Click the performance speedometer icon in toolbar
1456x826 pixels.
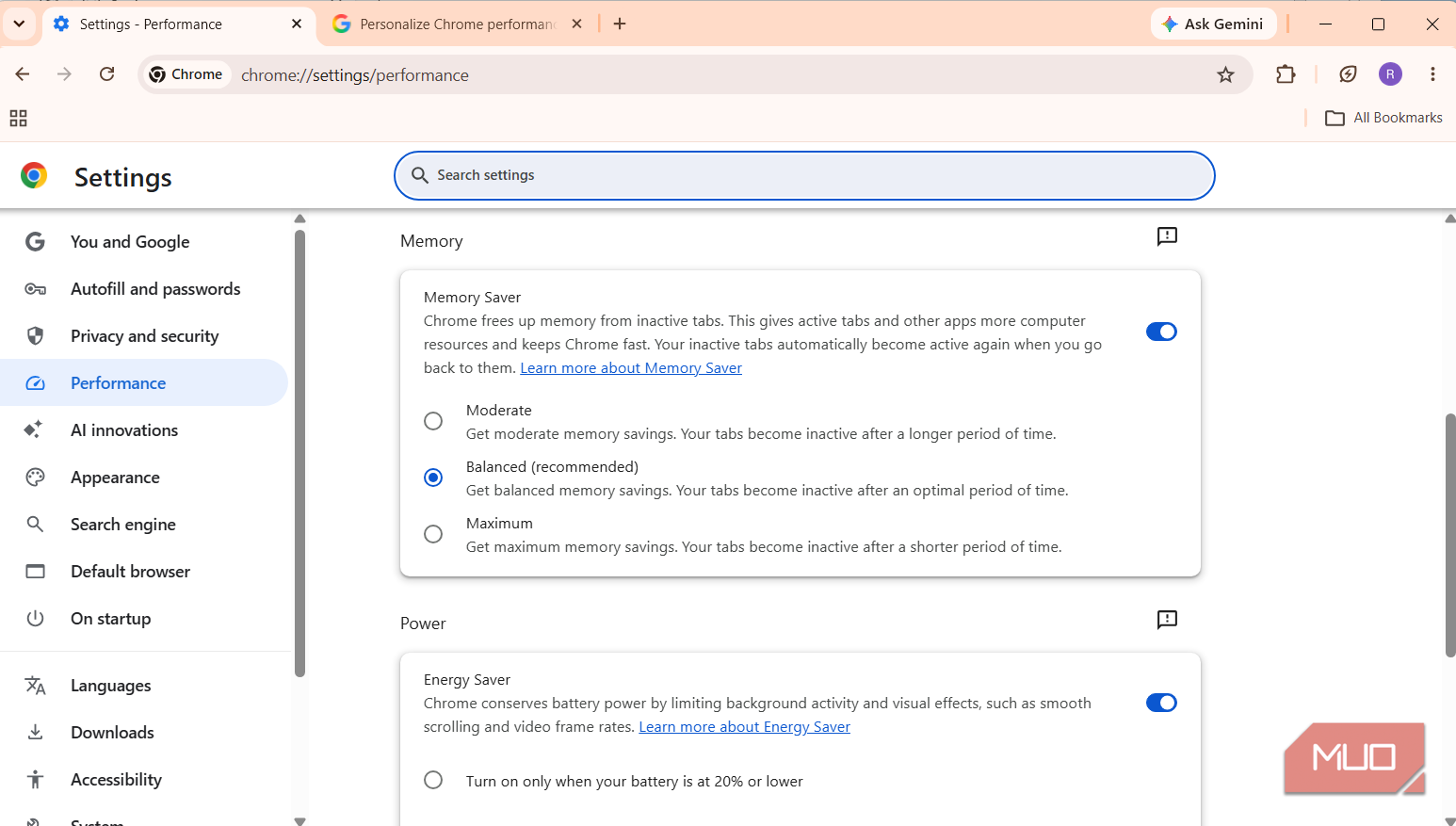(1348, 74)
